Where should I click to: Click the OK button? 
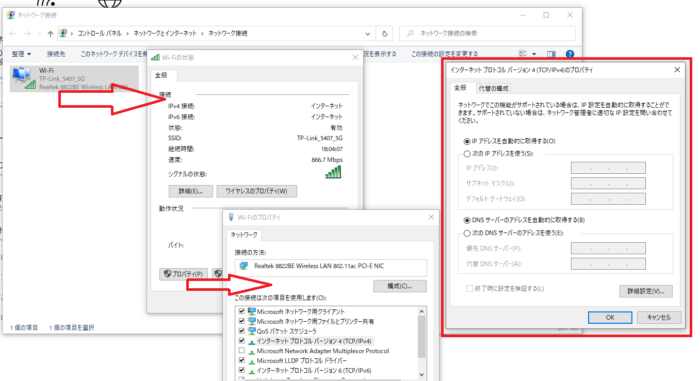[x=610, y=318]
